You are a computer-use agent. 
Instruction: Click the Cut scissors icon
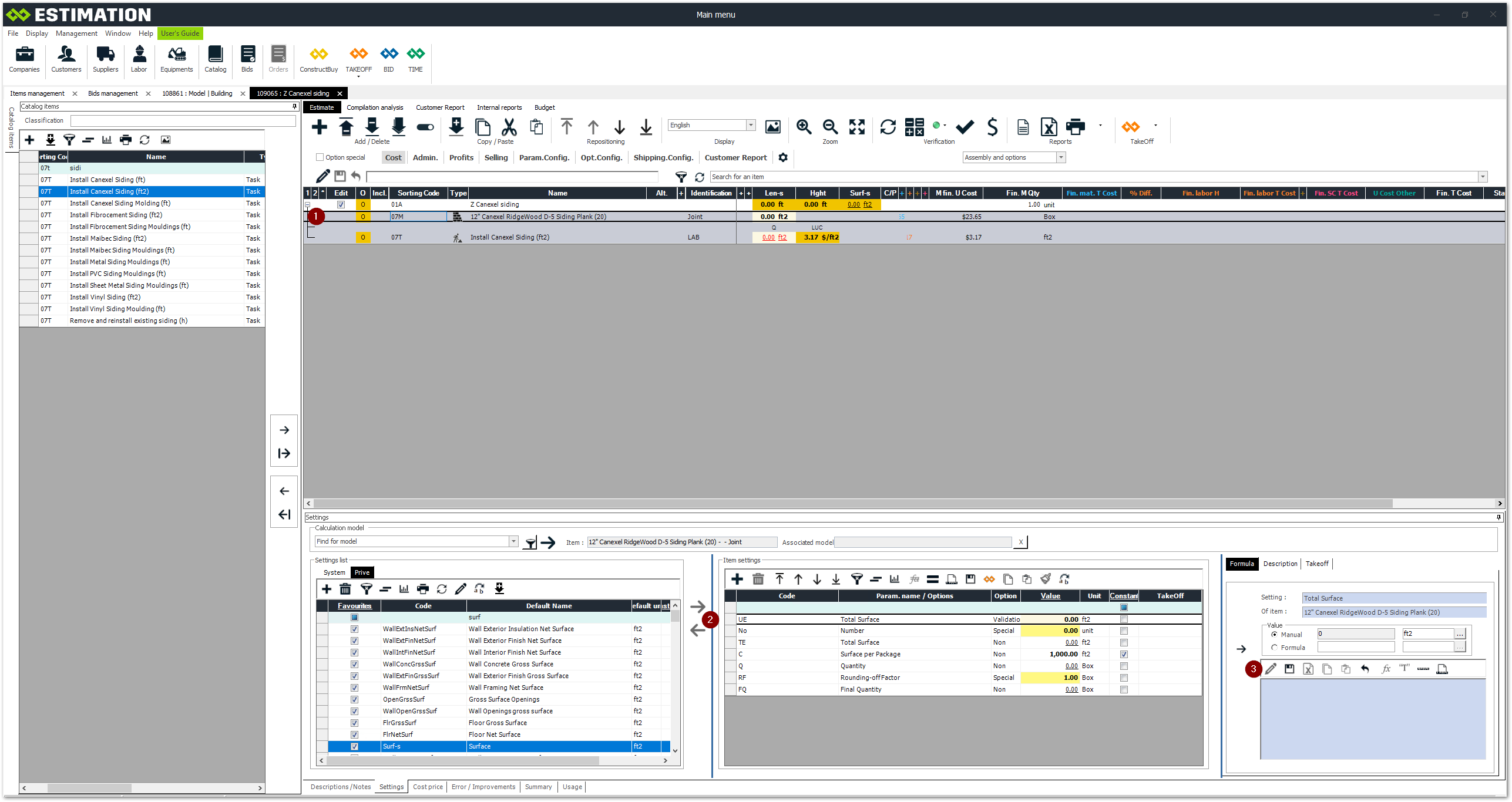(509, 127)
